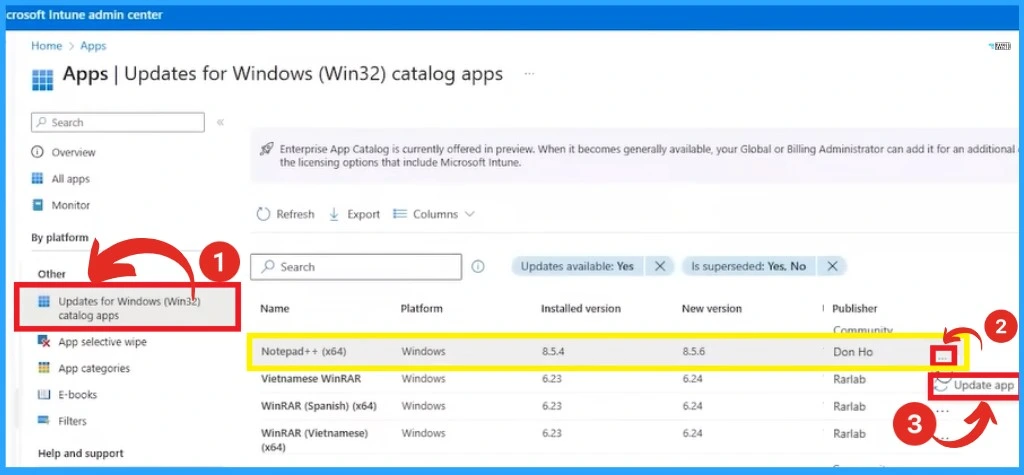The image size is (1024, 475).
Task: Remove the Updates available filter
Action: tap(660, 267)
